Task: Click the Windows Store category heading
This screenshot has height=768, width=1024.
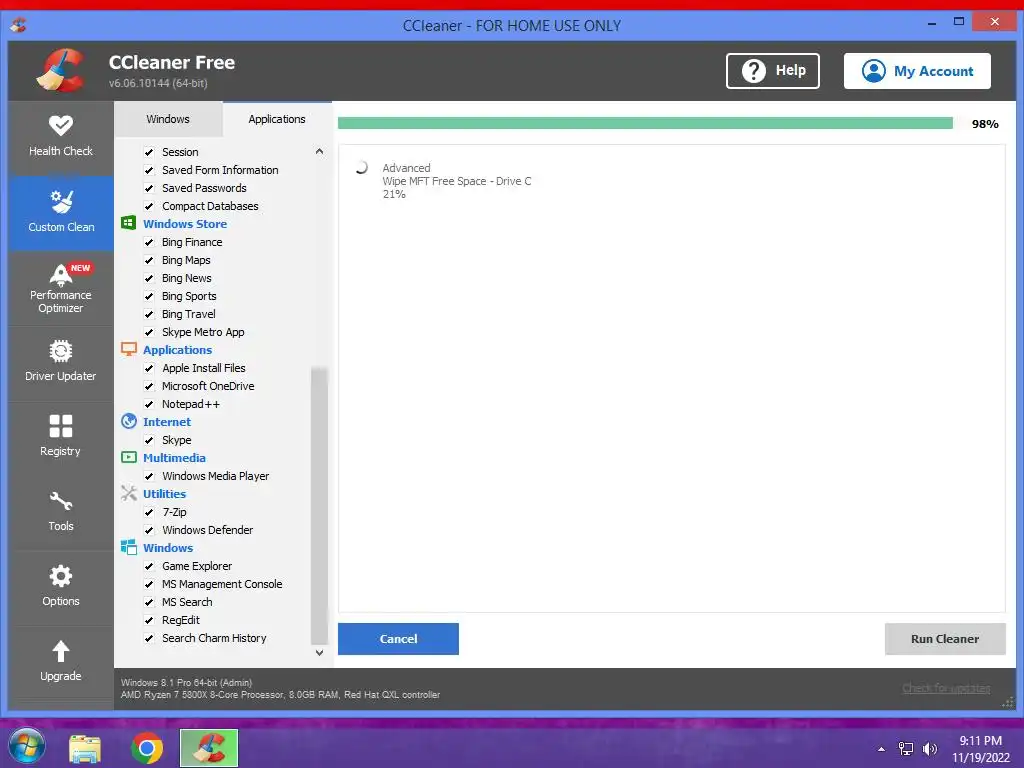Action: pos(185,224)
